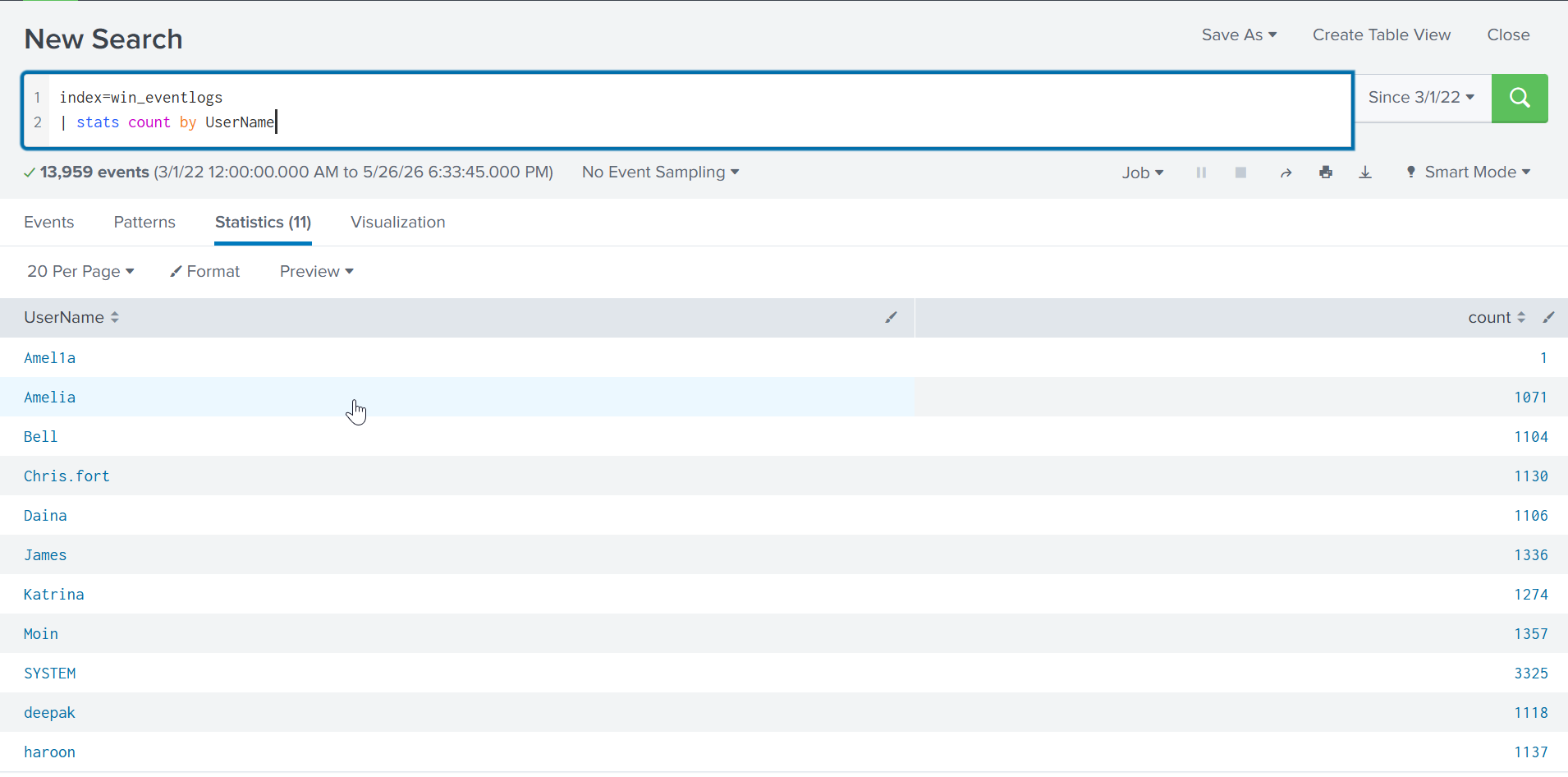Open the Preview dropdown
The width and height of the screenshot is (1568, 777).
click(x=316, y=271)
